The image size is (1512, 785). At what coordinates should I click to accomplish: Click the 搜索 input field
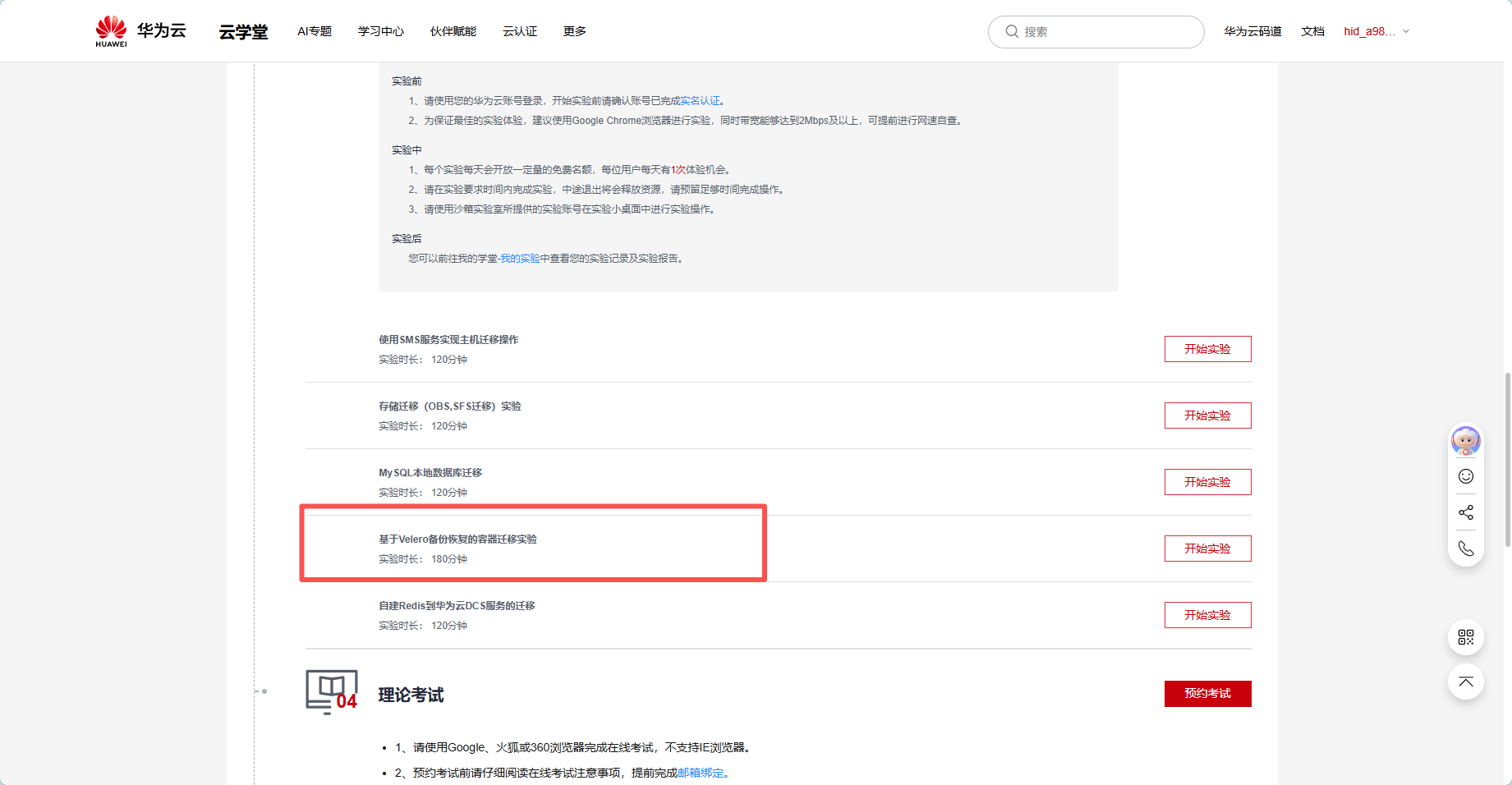1096,32
